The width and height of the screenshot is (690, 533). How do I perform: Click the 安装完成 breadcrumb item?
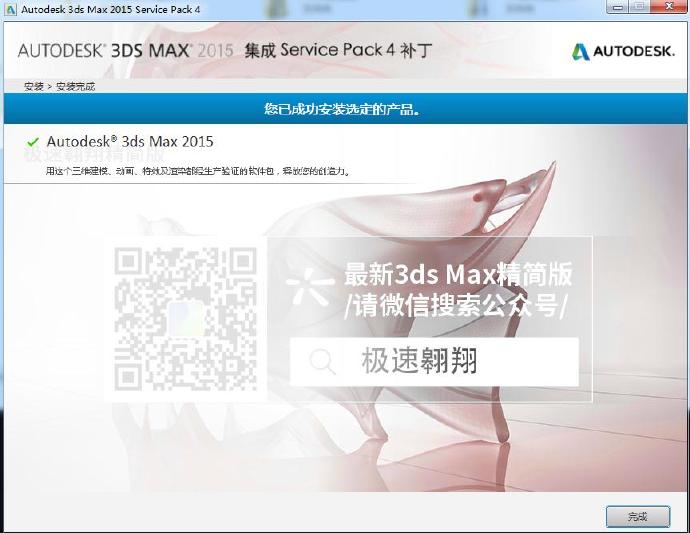73,87
